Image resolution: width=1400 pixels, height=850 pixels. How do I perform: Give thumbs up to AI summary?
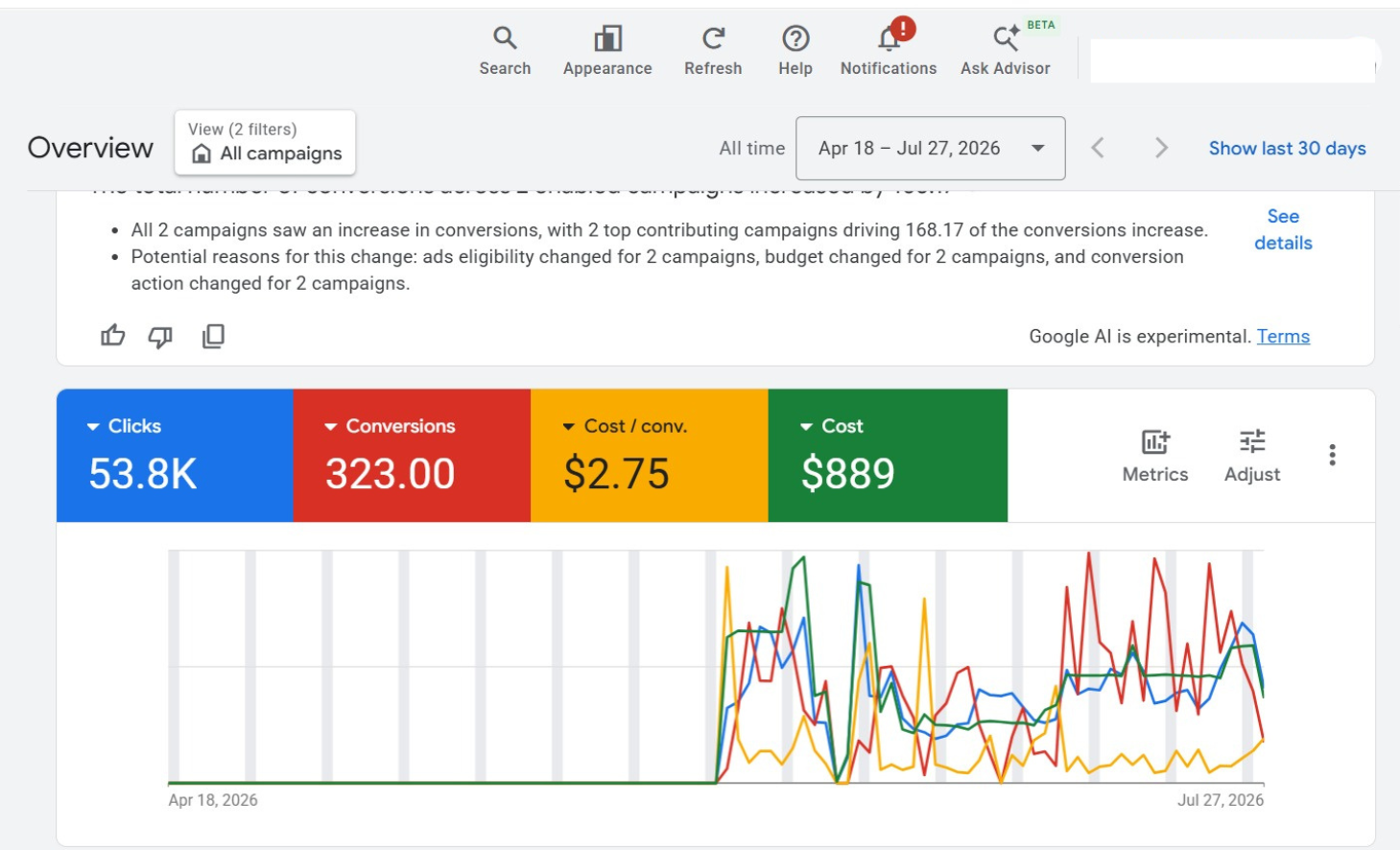click(x=113, y=336)
